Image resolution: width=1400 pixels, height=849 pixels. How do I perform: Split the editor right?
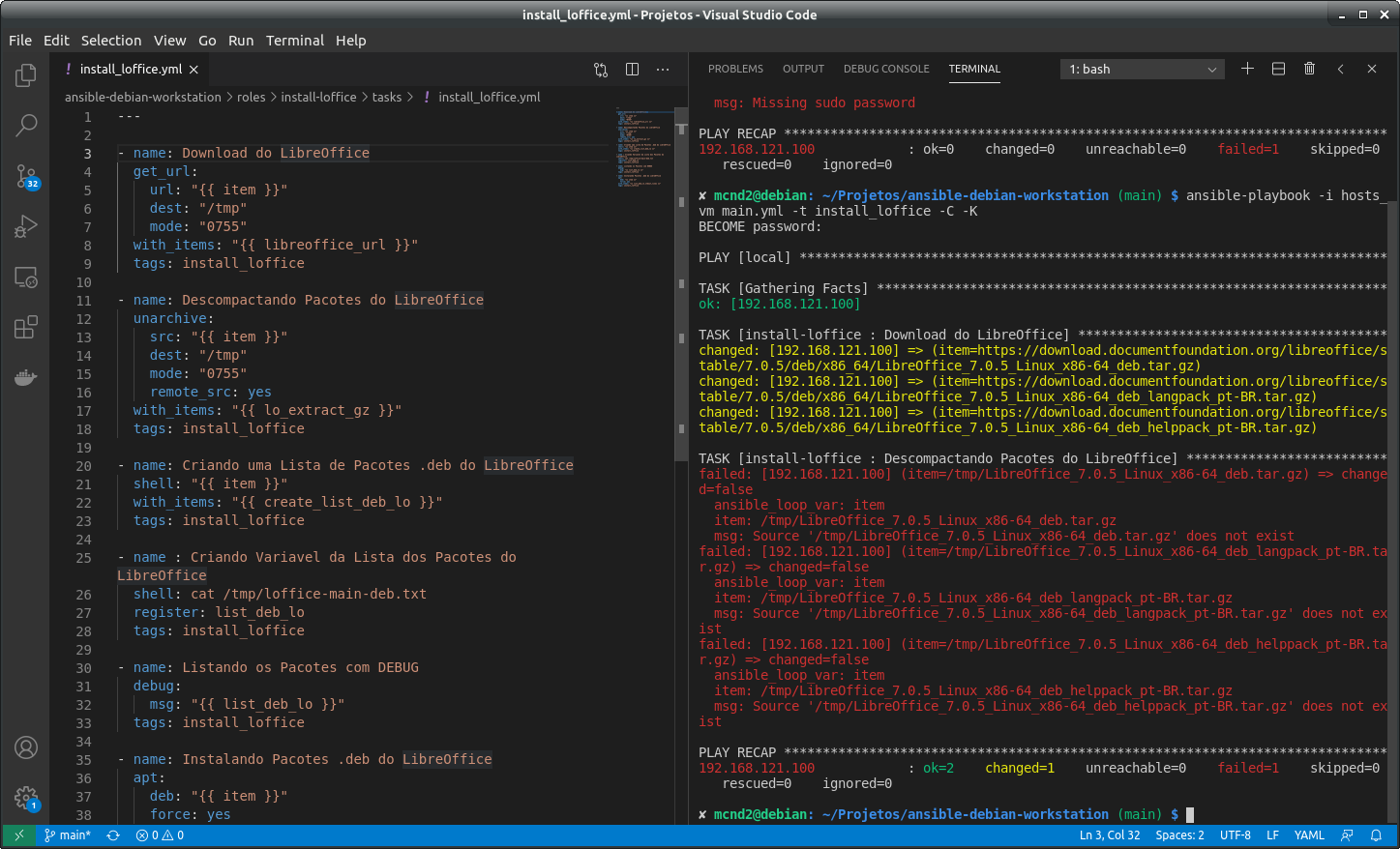click(x=632, y=70)
